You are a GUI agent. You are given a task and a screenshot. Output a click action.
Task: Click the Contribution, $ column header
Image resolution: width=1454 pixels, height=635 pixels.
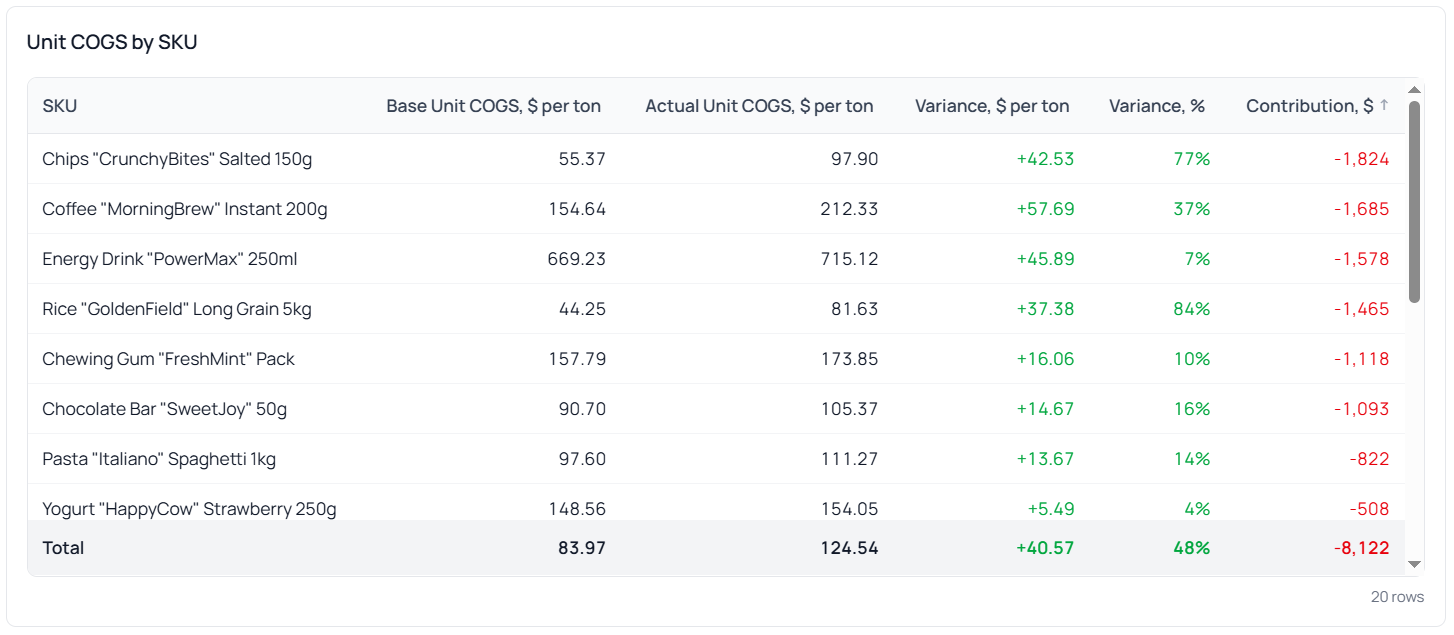[1309, 106]
